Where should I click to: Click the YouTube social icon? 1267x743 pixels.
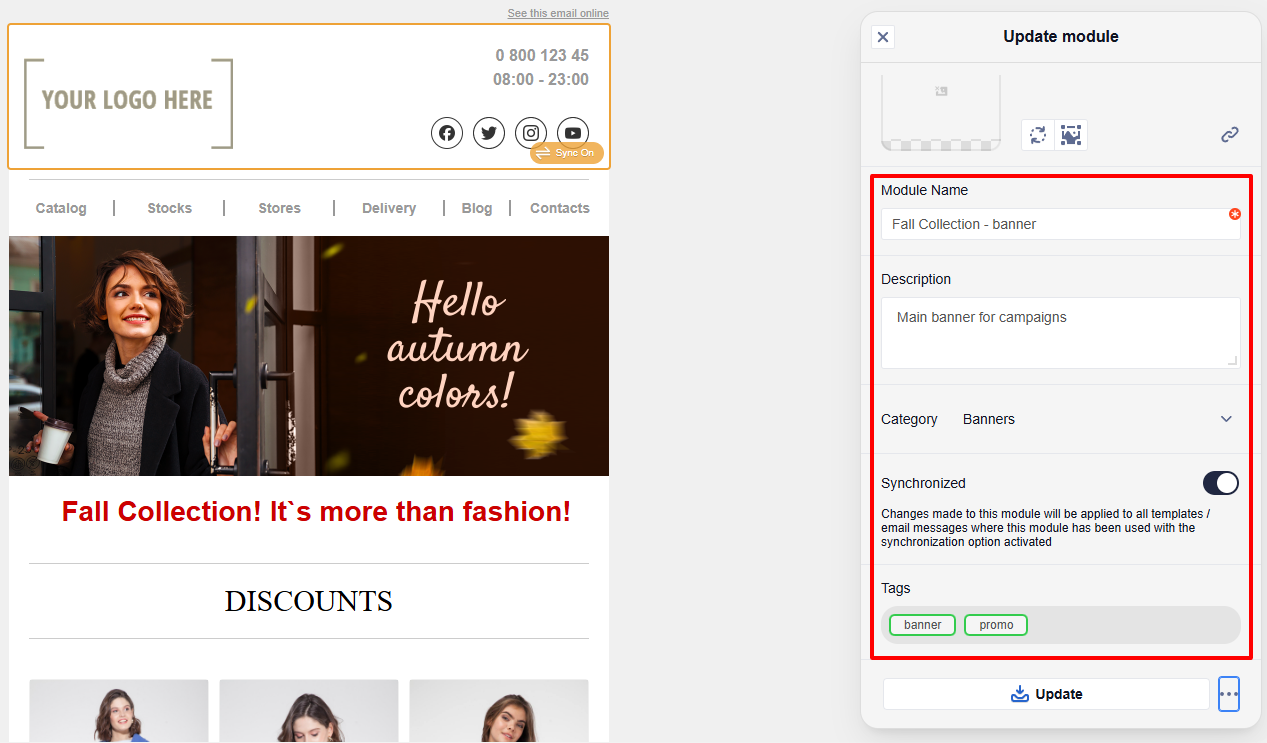coord(573,133)
